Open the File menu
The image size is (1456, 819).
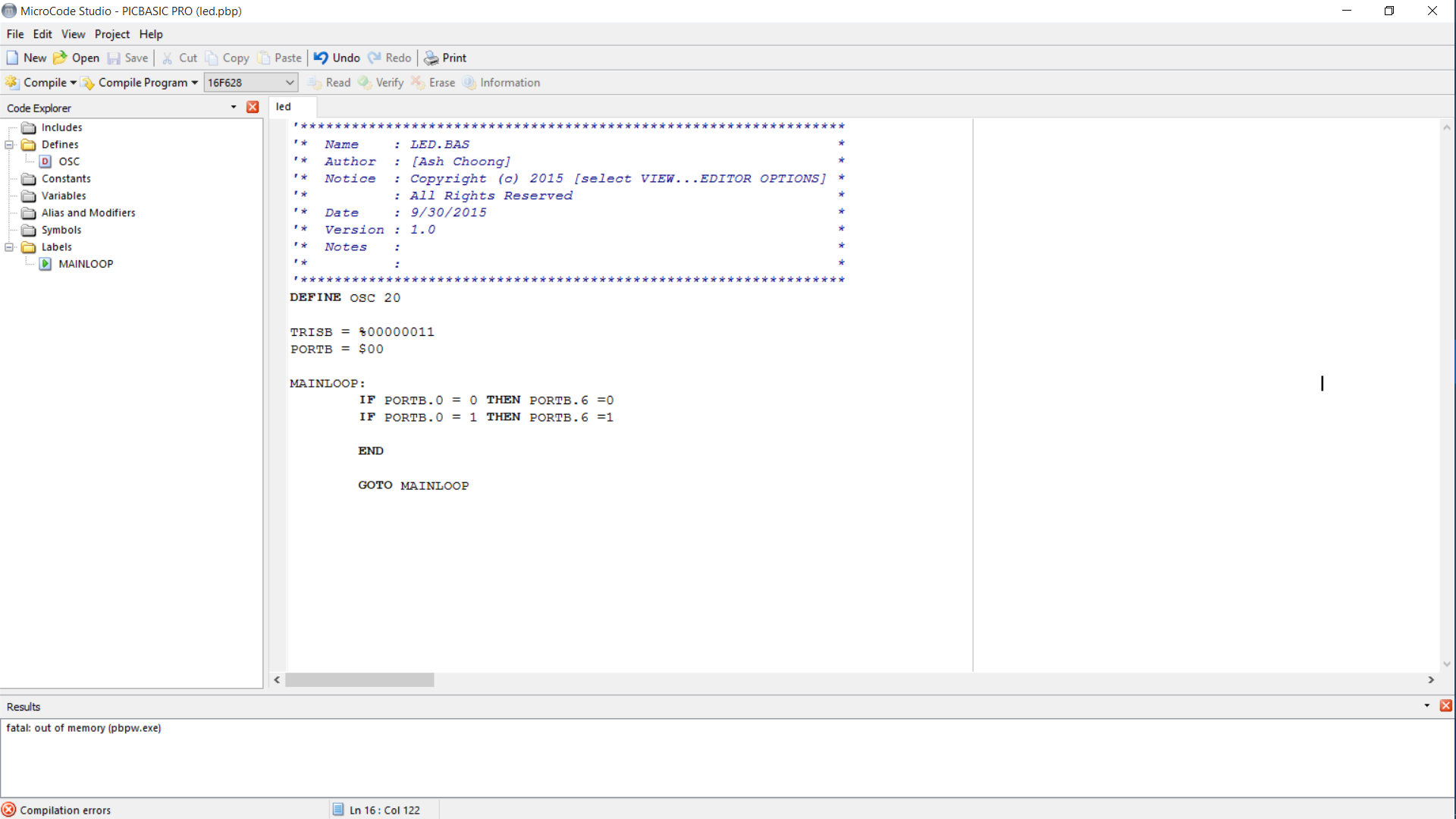coord(15,33)
